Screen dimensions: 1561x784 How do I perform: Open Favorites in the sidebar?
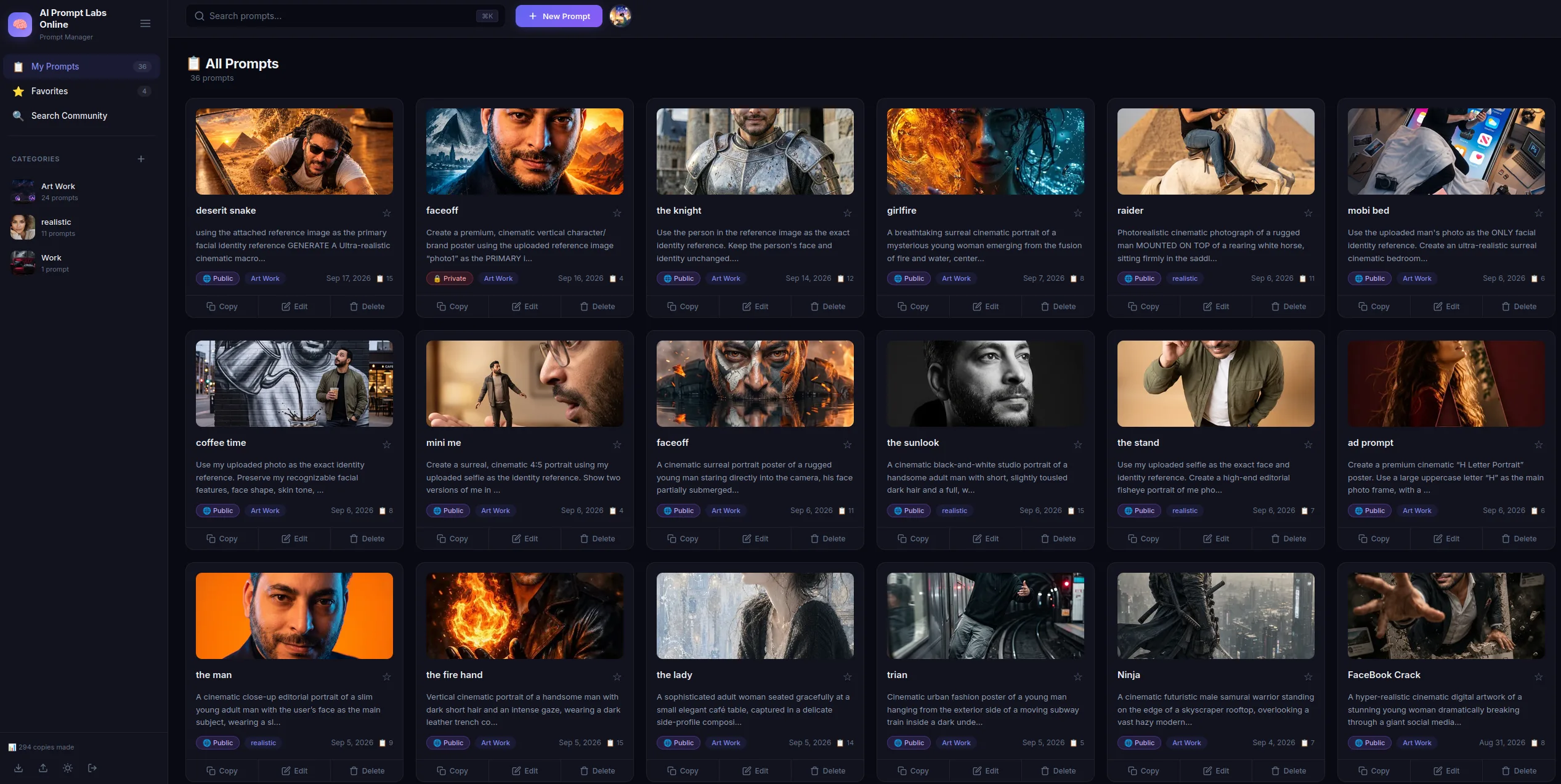tap(81, 91)
